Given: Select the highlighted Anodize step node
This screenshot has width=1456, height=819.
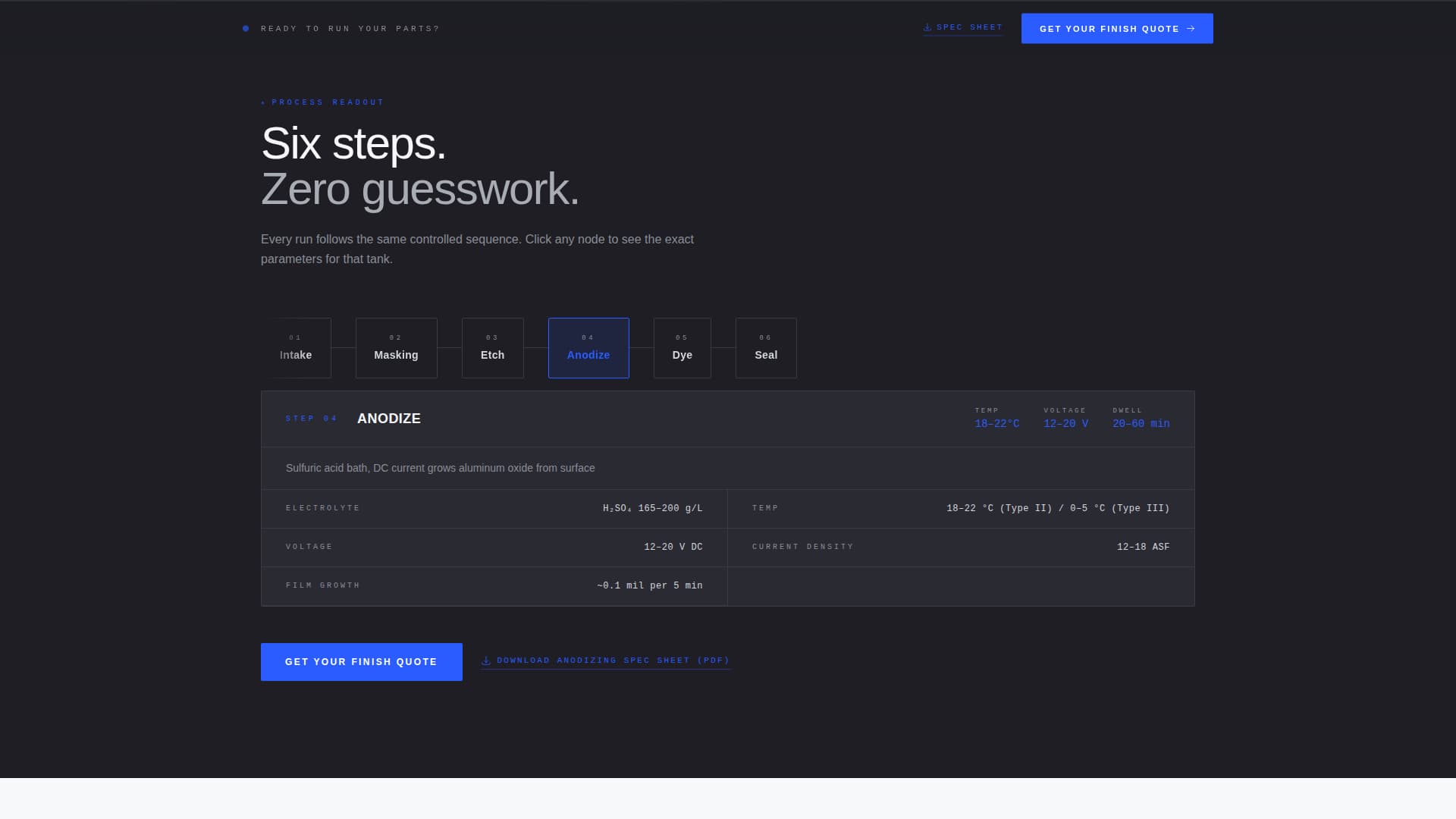Looking at the screenshot, I should 588,348.
